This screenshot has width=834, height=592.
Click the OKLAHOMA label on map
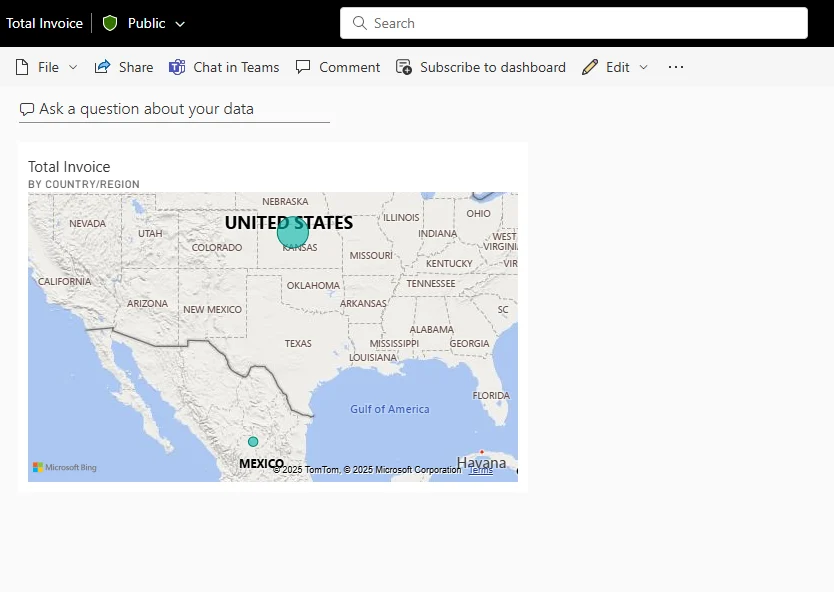pyautogui.click(x=313, y=286)
